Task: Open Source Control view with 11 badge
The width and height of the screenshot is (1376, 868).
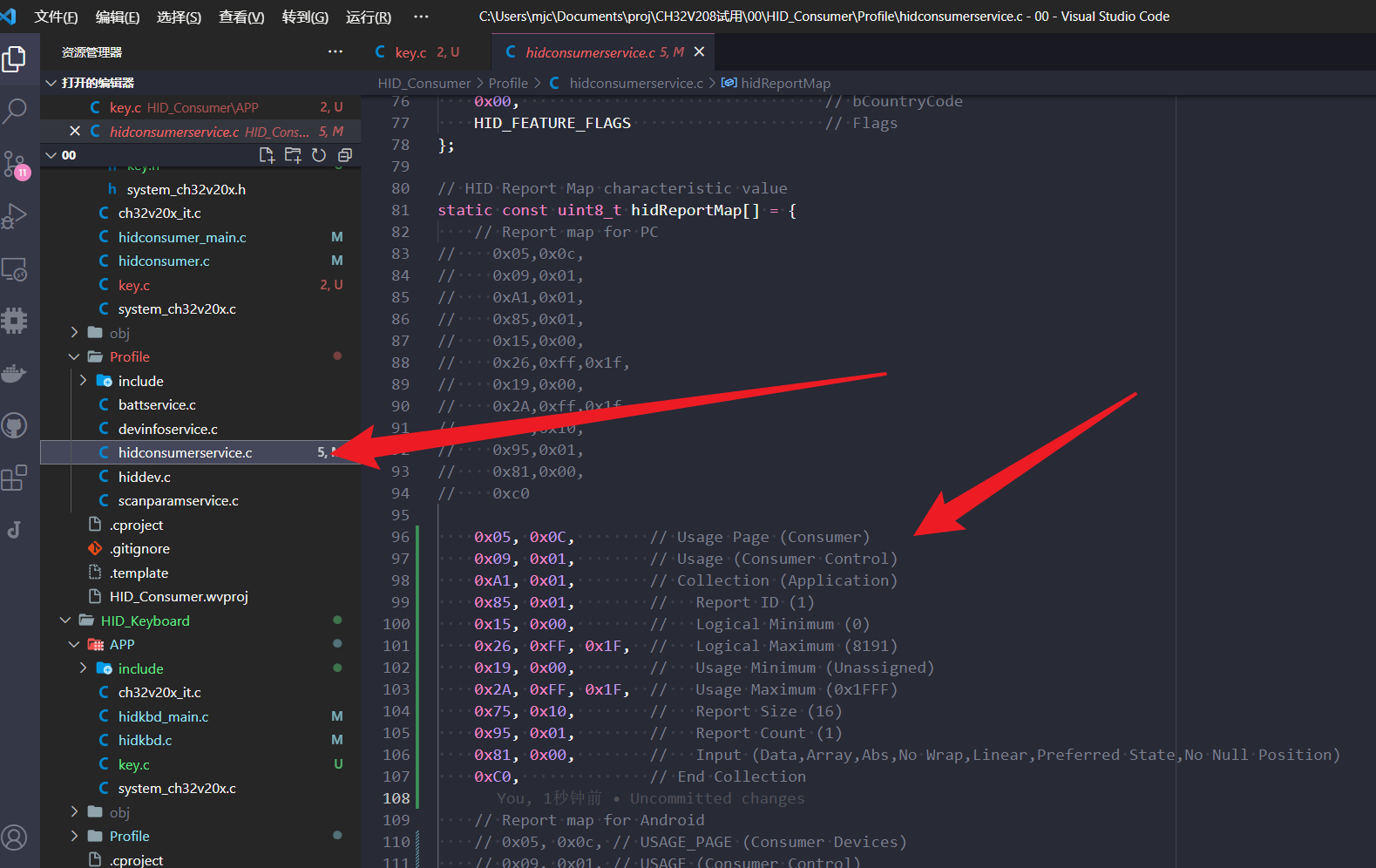Action: pyautogui.click(x=15, y=164)
